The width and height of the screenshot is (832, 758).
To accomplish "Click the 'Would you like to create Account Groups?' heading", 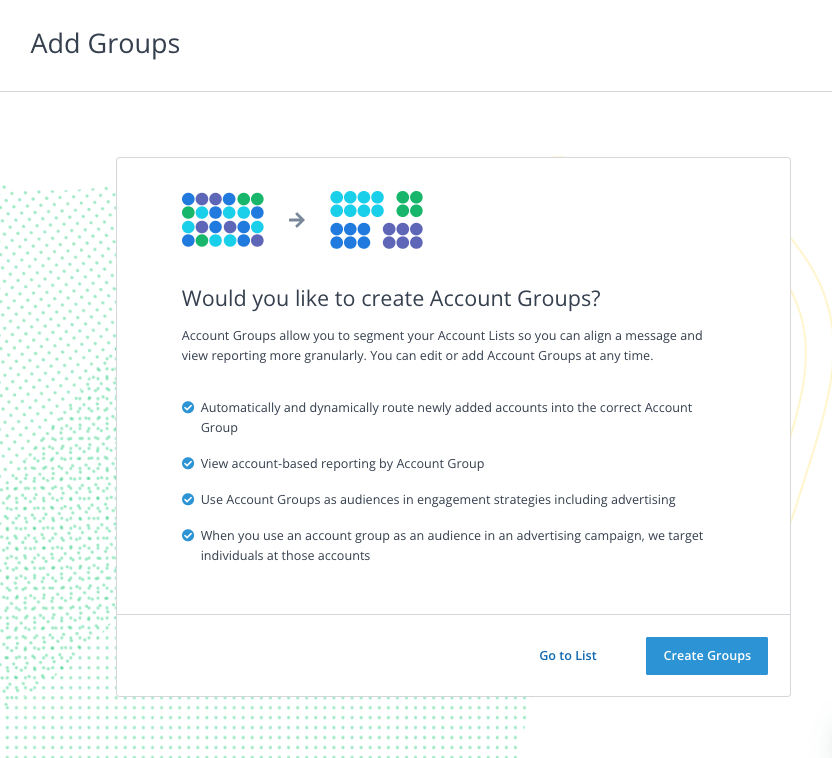I will click(x=391, y=298).
